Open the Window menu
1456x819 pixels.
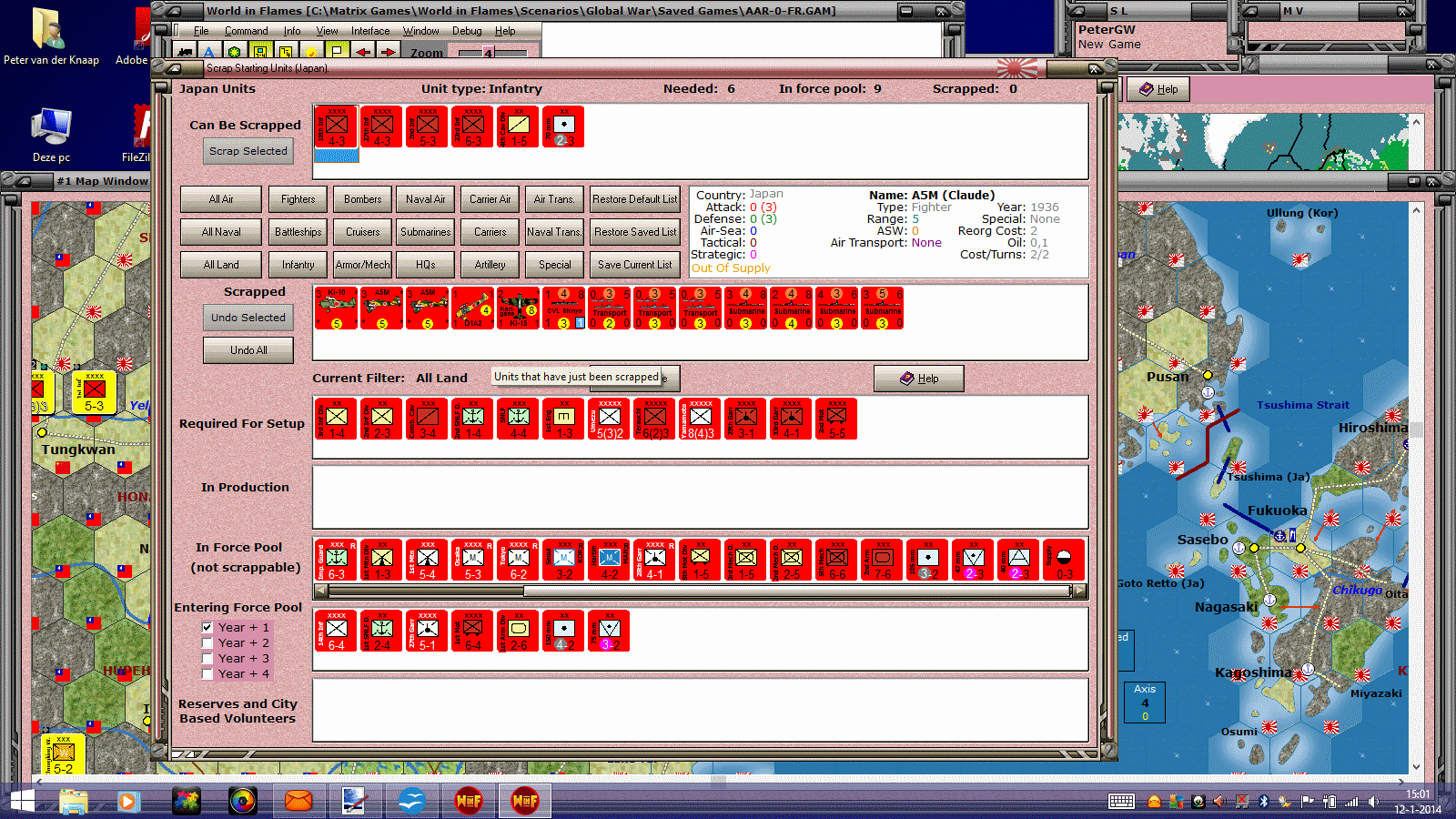(x=420, y=31)
